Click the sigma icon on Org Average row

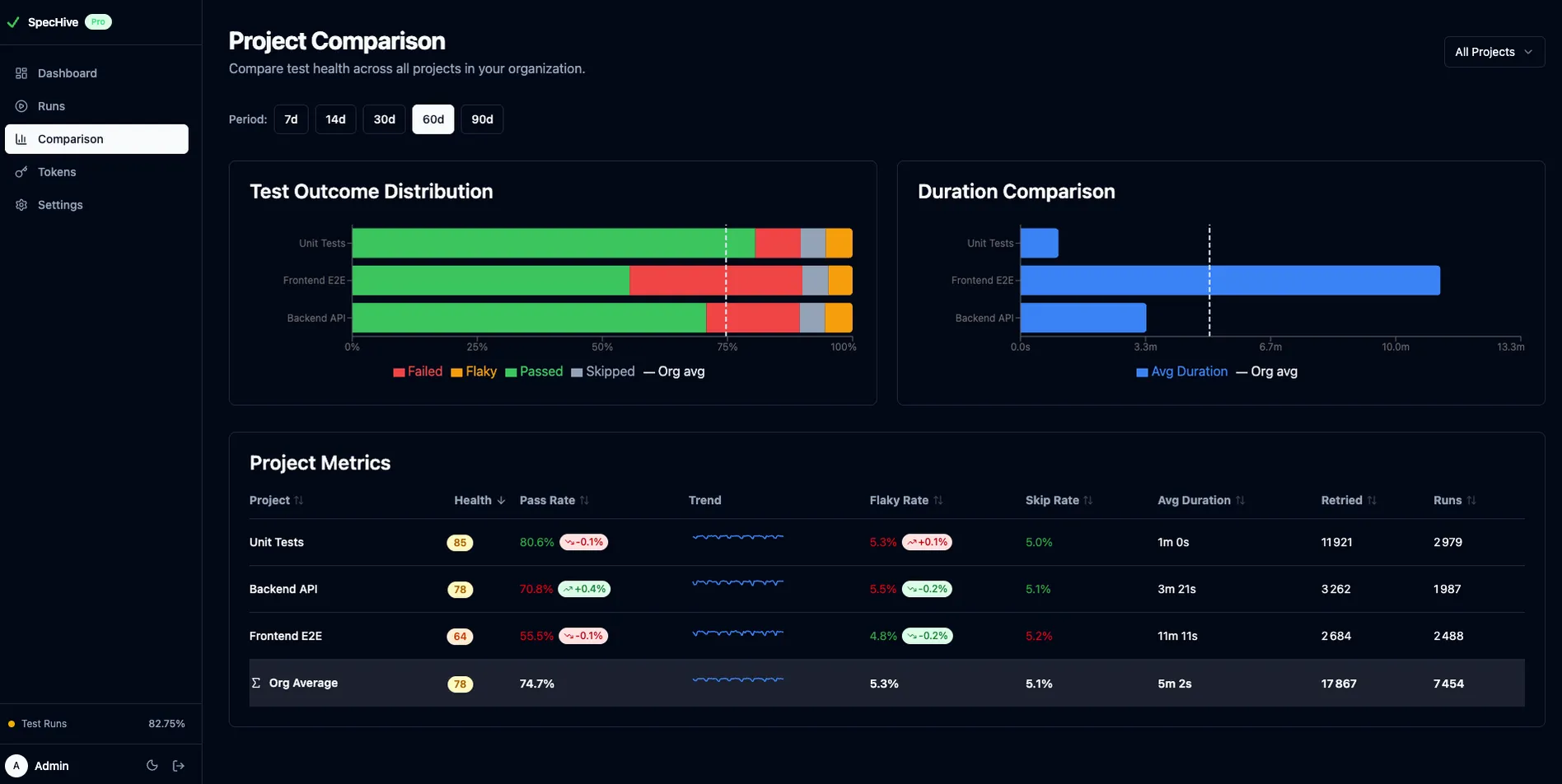255,683
